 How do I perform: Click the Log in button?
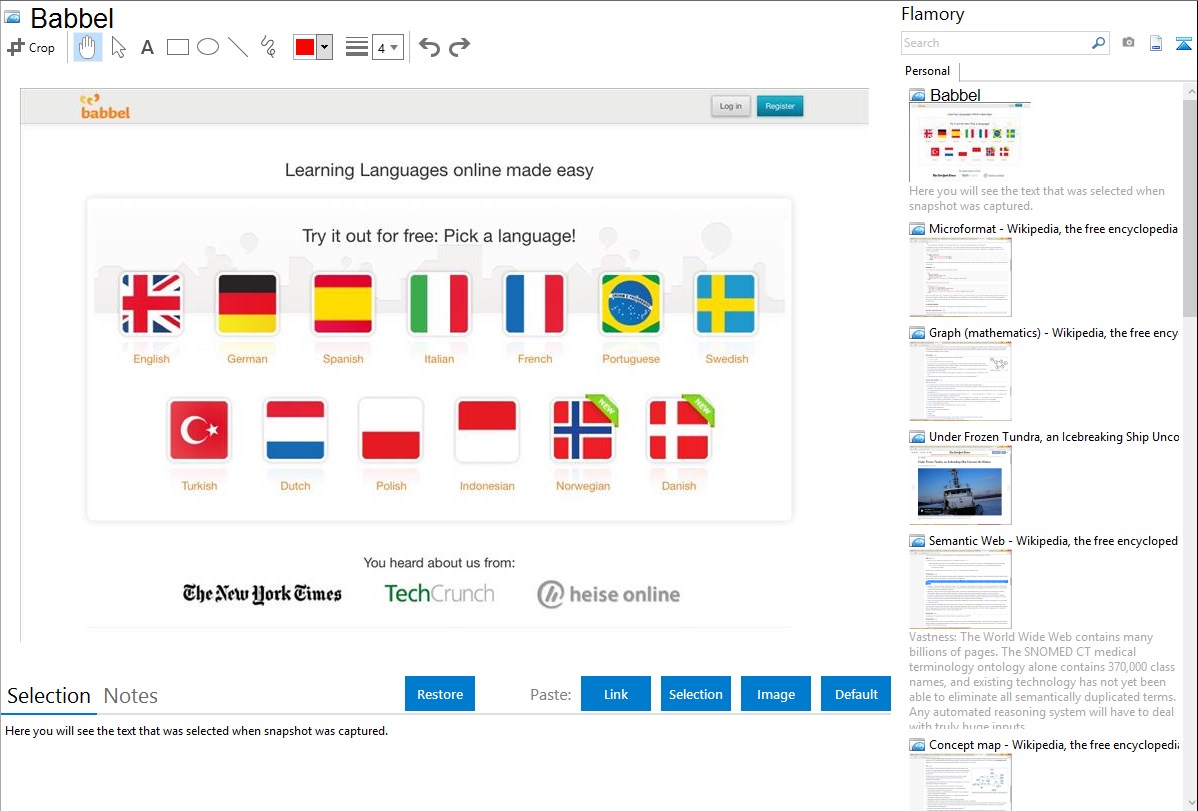click(x=730, y=106)
